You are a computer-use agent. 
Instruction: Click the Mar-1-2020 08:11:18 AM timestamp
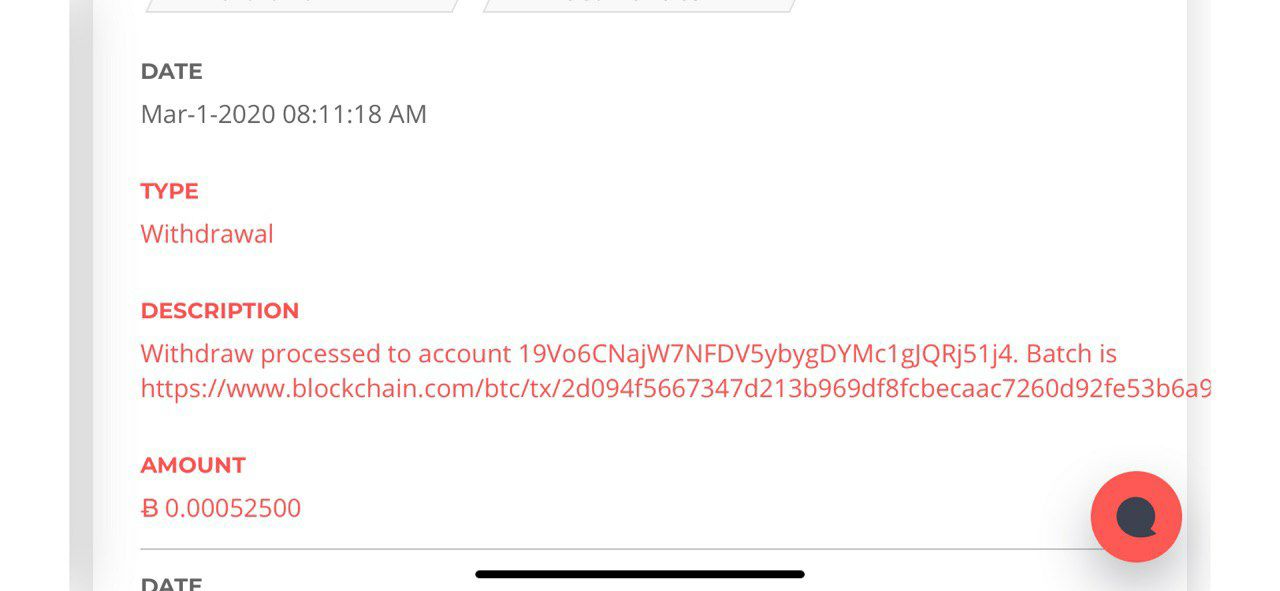click(x=283, y=114)
